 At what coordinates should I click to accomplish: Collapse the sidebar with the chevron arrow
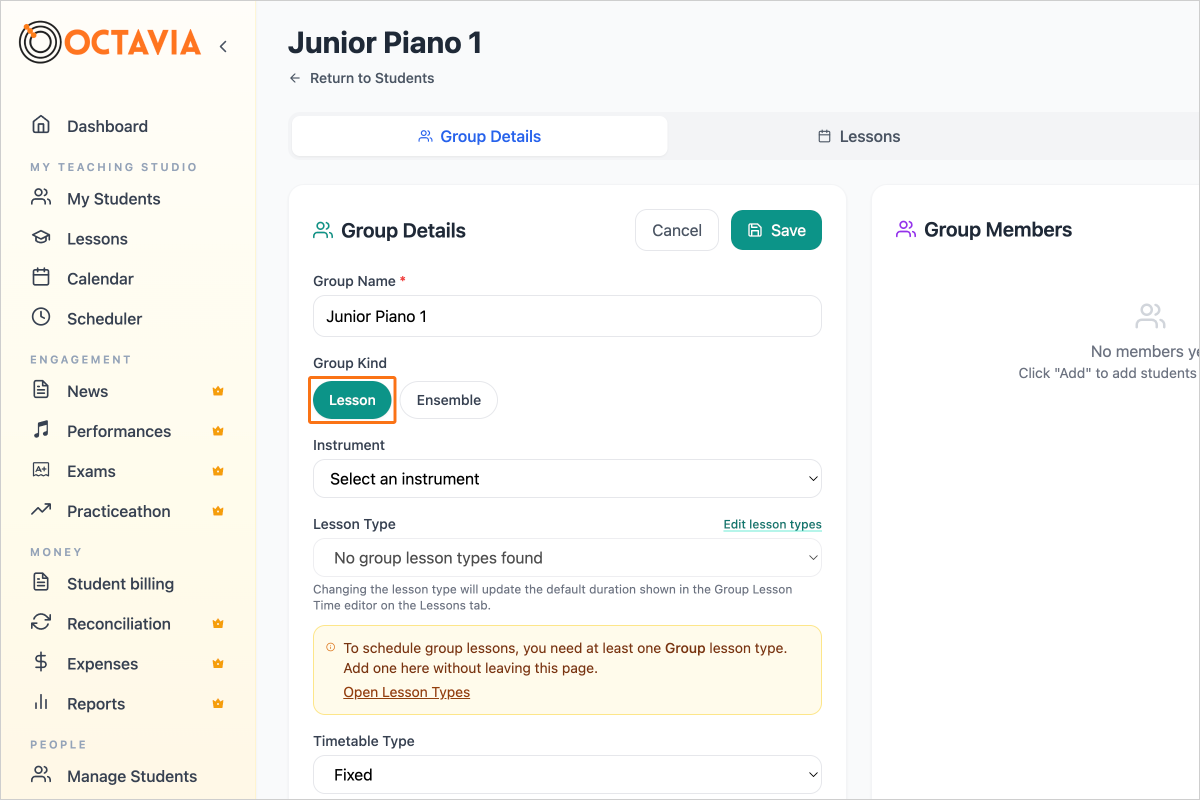pyautogui.click(x=223, y=46)
